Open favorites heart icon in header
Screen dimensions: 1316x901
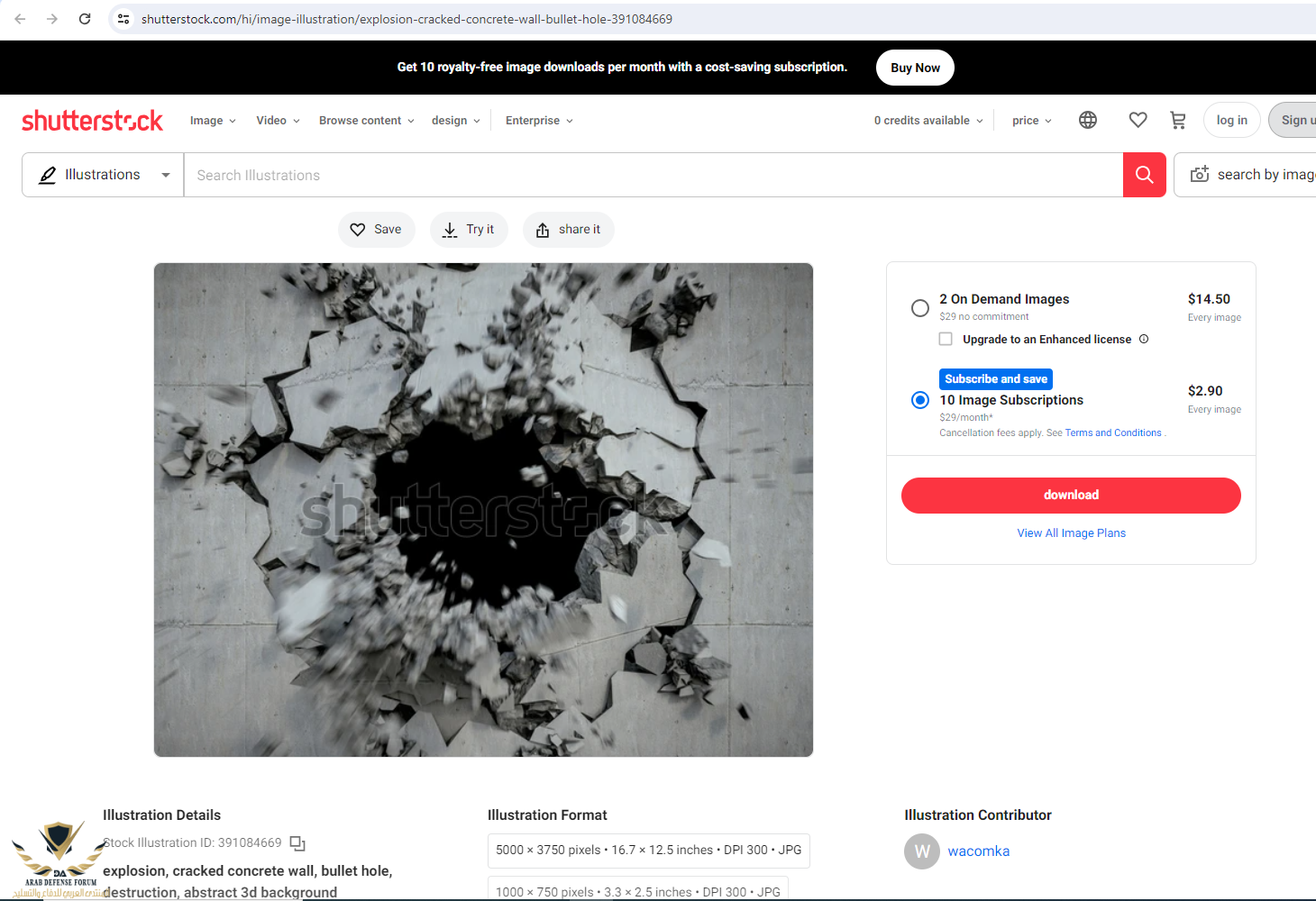pyautogui.click(x=1138, y=120)
